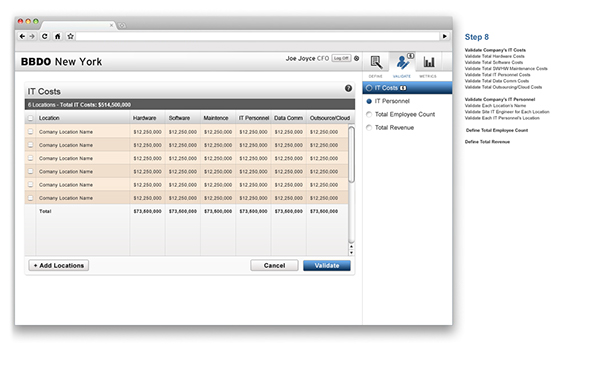Screen dimensions: 600x388
Task: Click the Data Comm column header
Action: point(289,118)
